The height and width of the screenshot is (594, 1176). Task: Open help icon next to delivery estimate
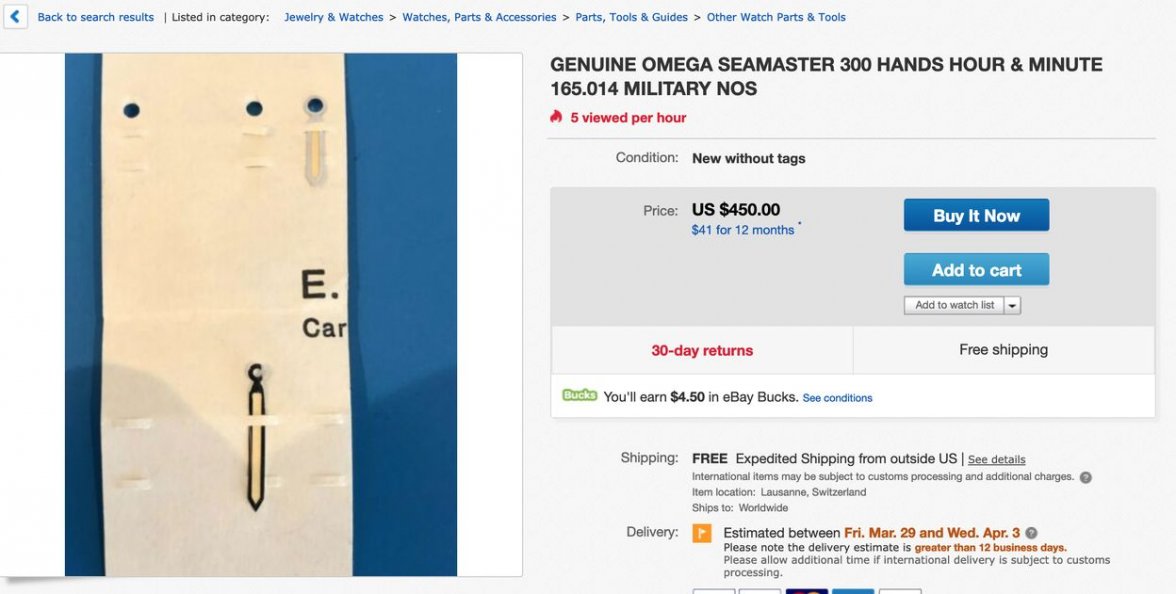[1031, 533]
